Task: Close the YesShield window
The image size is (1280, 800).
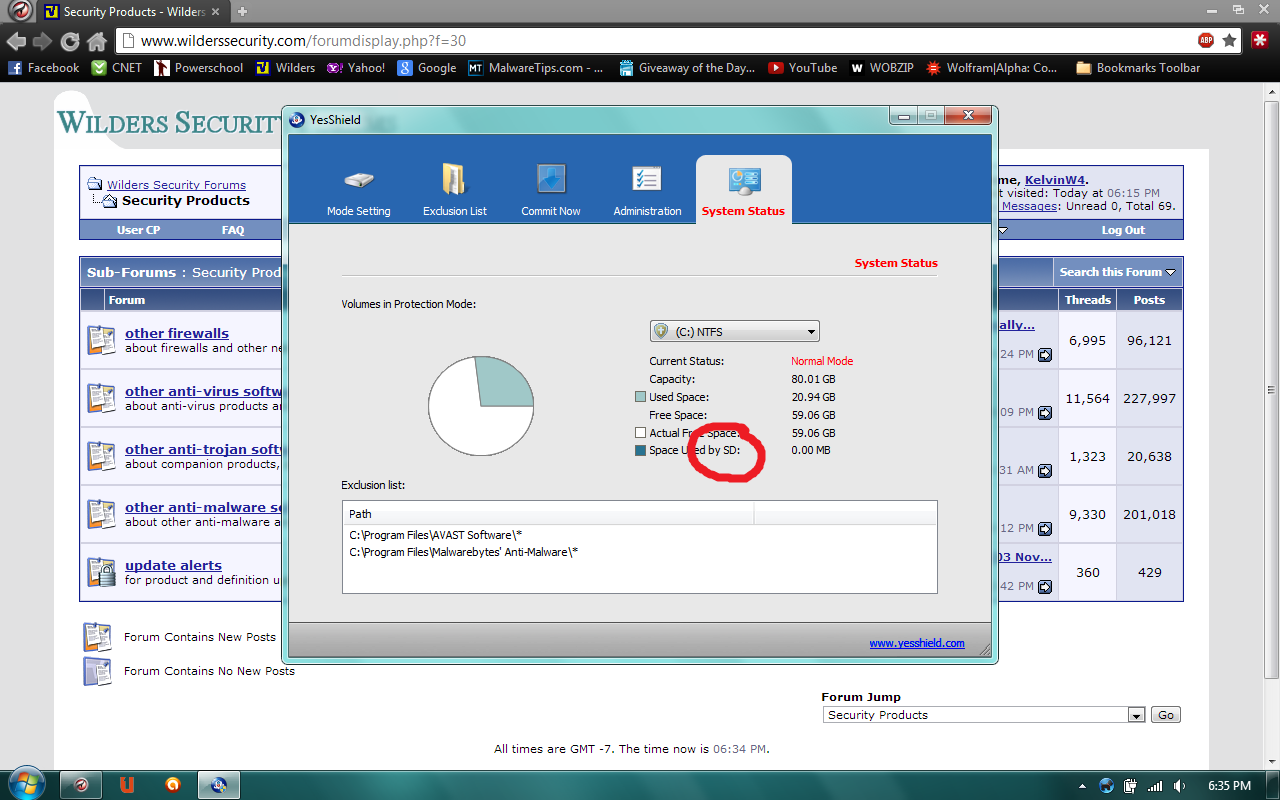Action: click(x=967, y=115)
